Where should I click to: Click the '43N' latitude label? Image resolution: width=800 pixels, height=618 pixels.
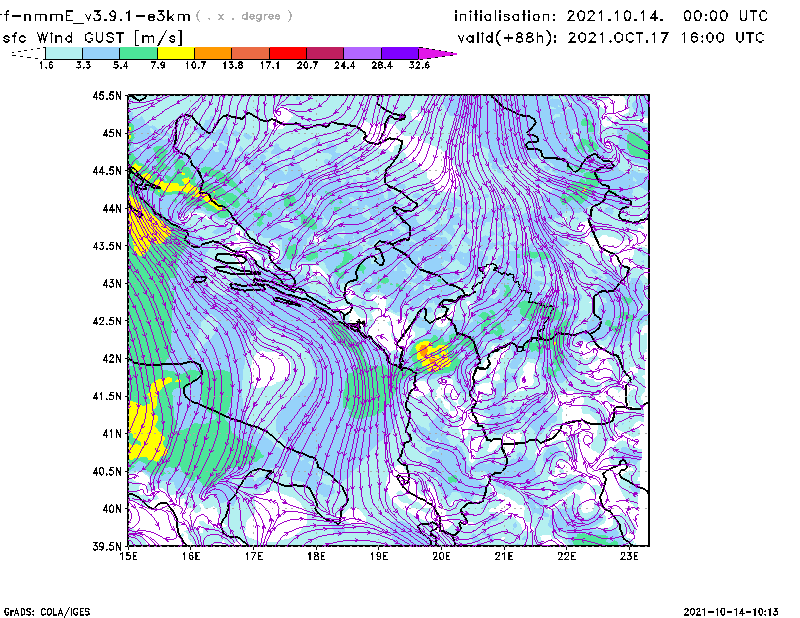pyautogui.click(x=112, y=283)
